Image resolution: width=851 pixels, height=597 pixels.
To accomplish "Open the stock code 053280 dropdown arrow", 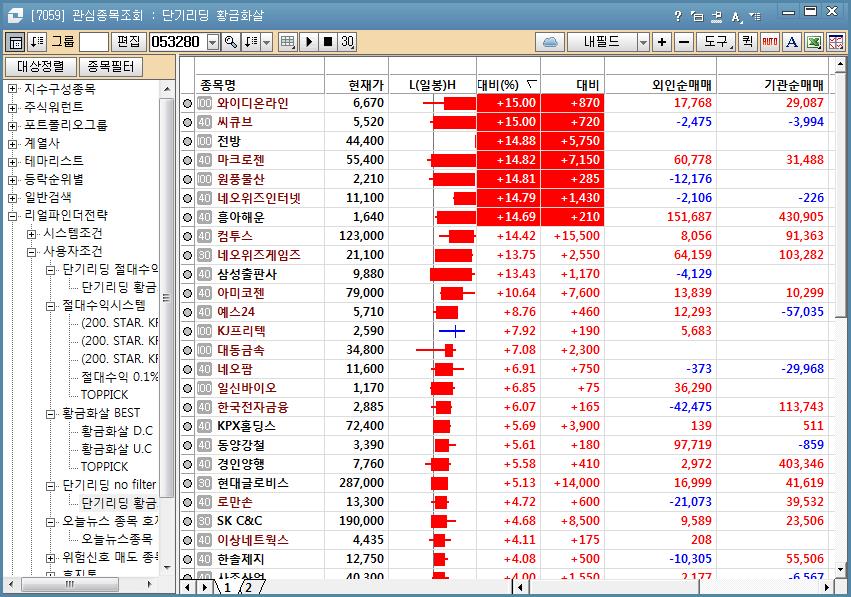I will pos(213,42).
